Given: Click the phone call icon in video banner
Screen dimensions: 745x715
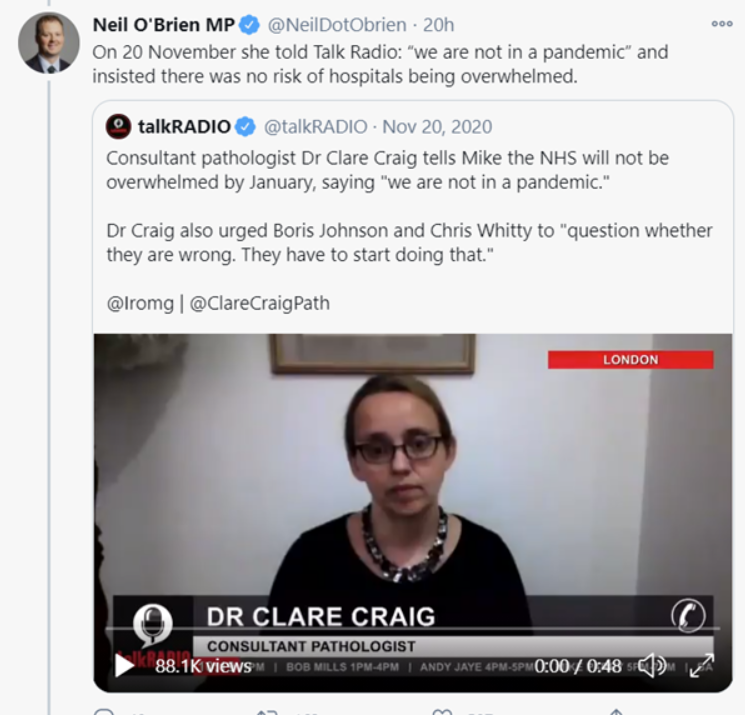Looking at the screenshot, I should (x=688, y=616).
